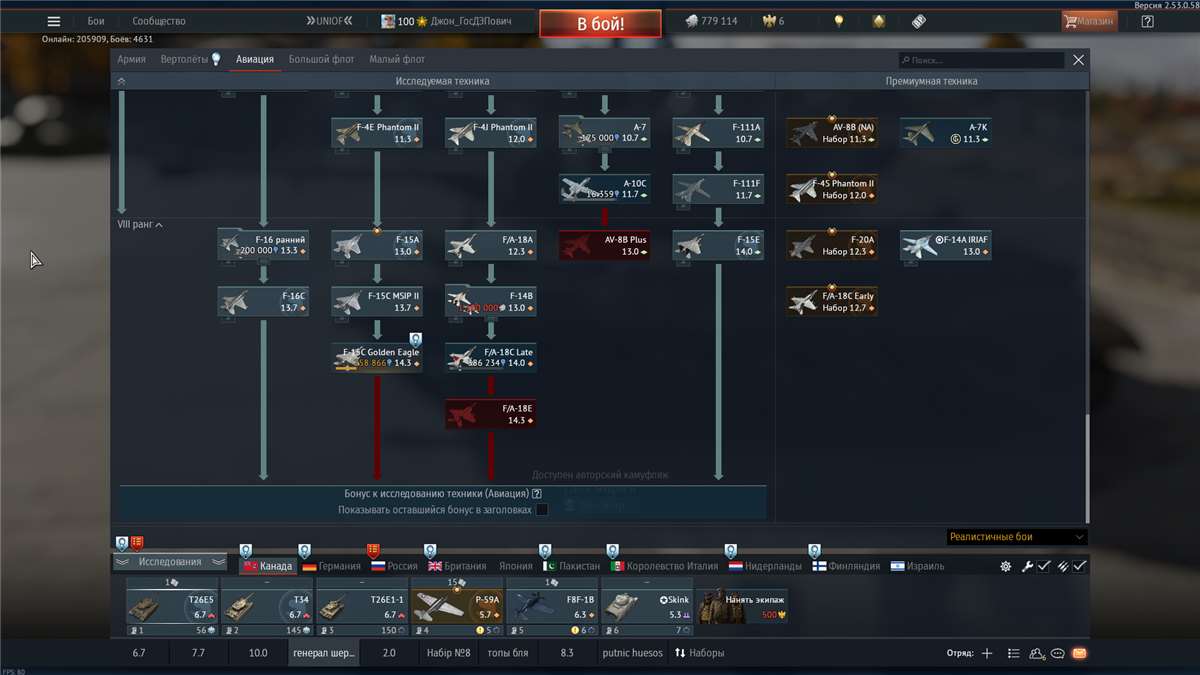1200x675 pixels.
Task: Open the mail envelope icon
Action: point(1079,653)
